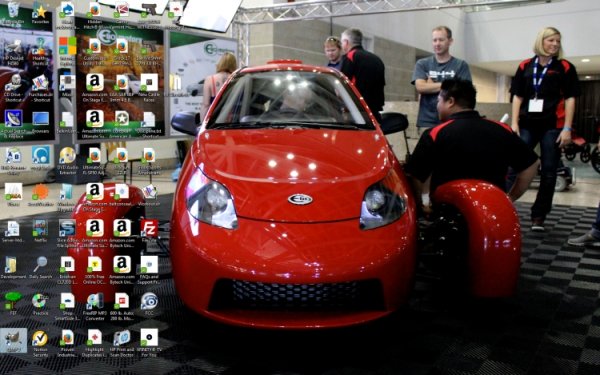The image size is (600, 375).
Task: Launch FreeRIP MP3 Converter
Action: [x=95, y=307]
